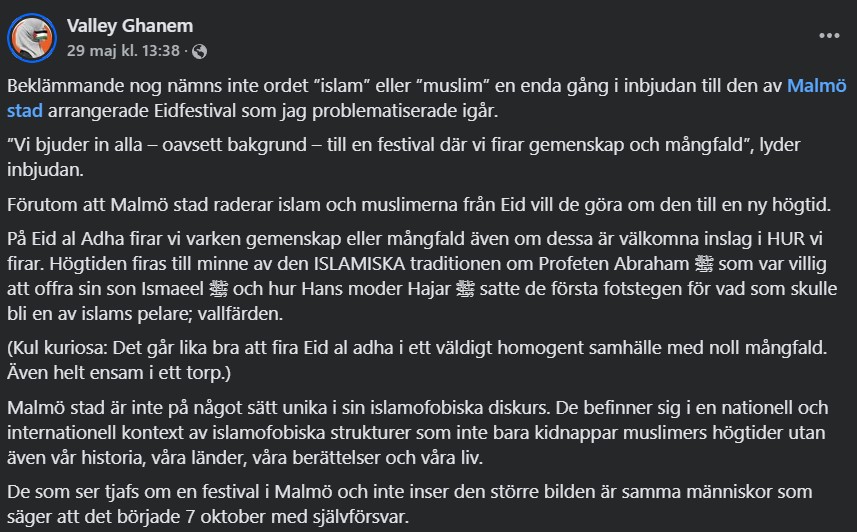The width and height of the screenshot is (857, 532).
Task: Open the post timestamp 29 maj kl. 13:38
Action: pos(123,51)
